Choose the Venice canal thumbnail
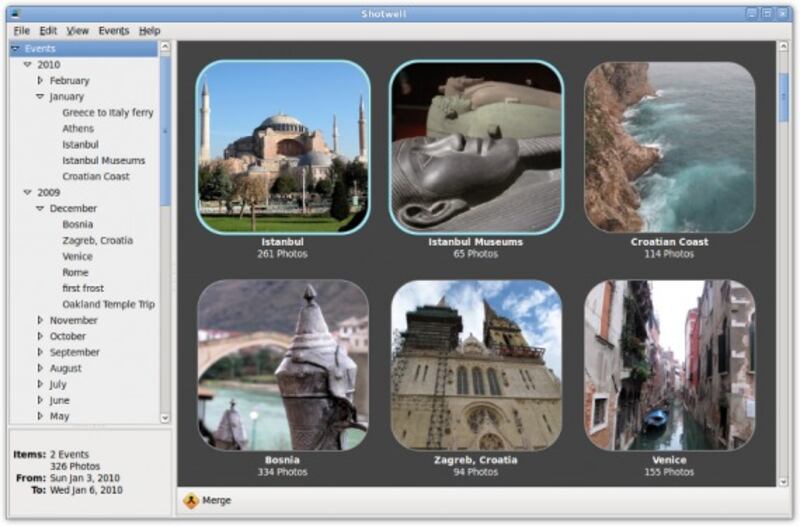Viewport: 800px width, 526px height. [x=669, y=364]
